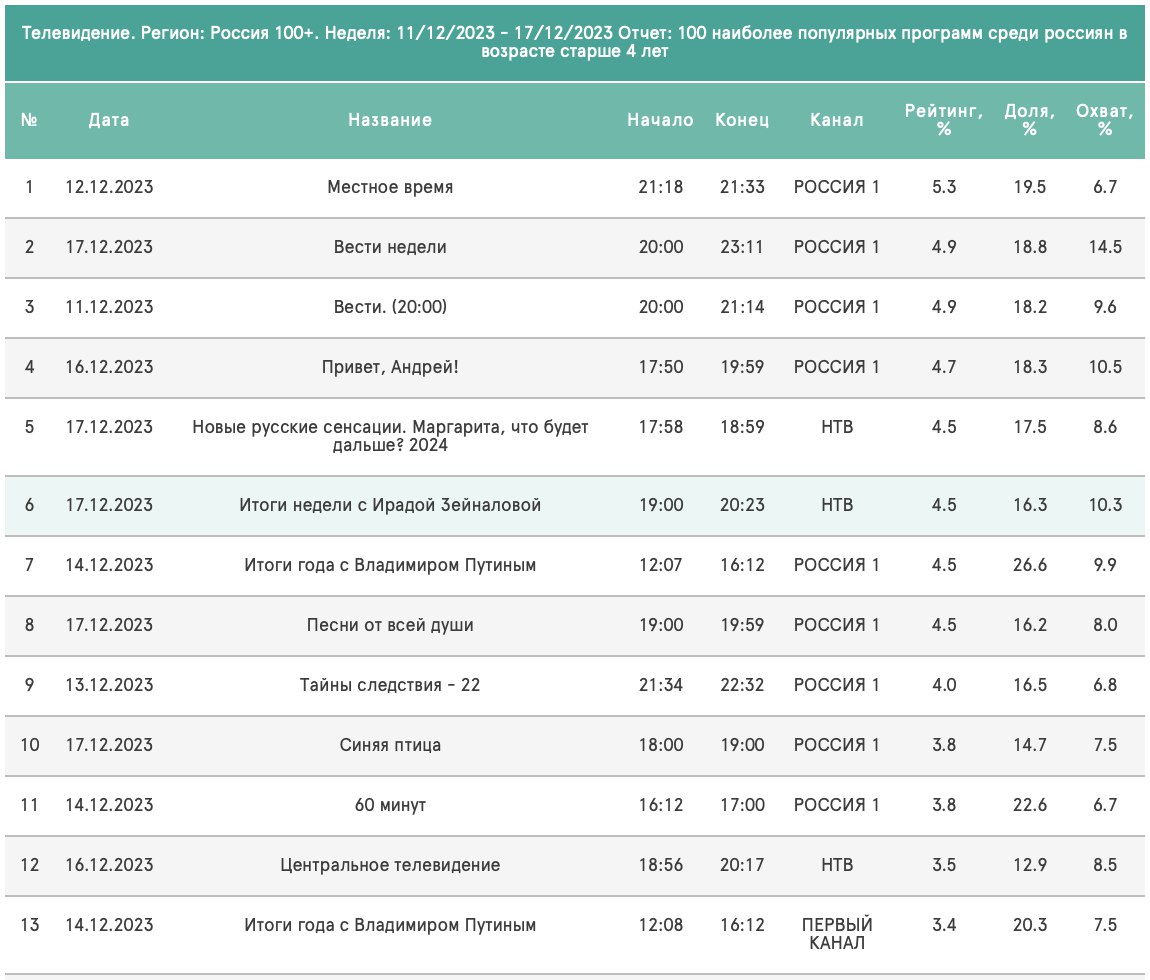Viewport: 1150px width, 980px height.
Task: Click the "Название" column header
Action: point(390,120)
